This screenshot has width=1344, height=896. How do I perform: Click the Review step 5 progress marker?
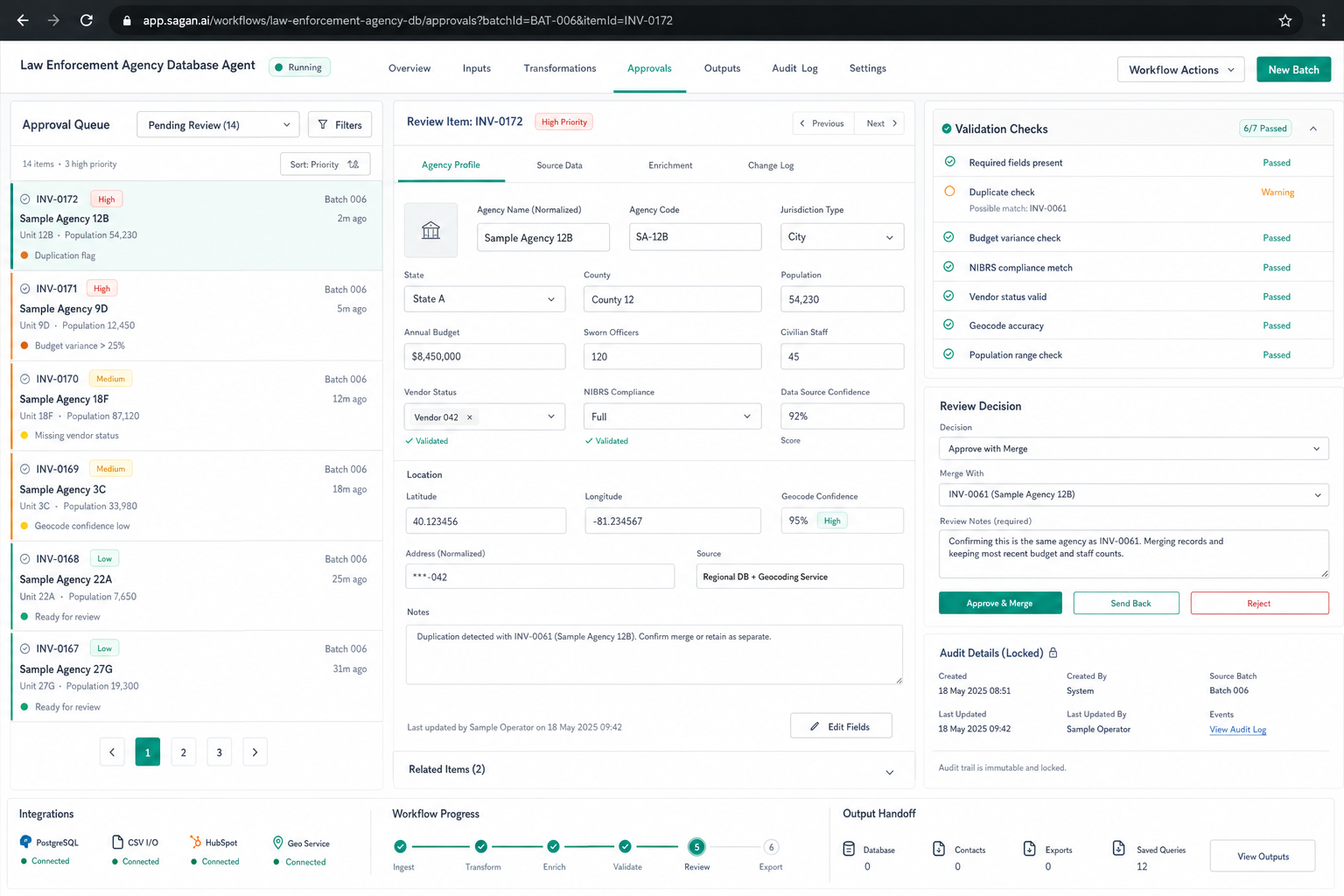(x=696, y=846)
